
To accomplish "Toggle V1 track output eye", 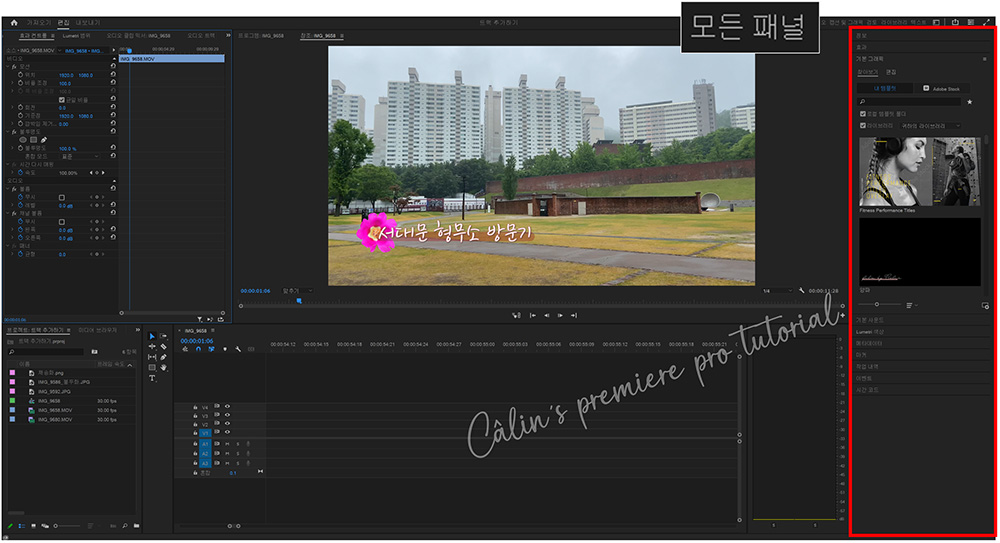I will 227,432.
